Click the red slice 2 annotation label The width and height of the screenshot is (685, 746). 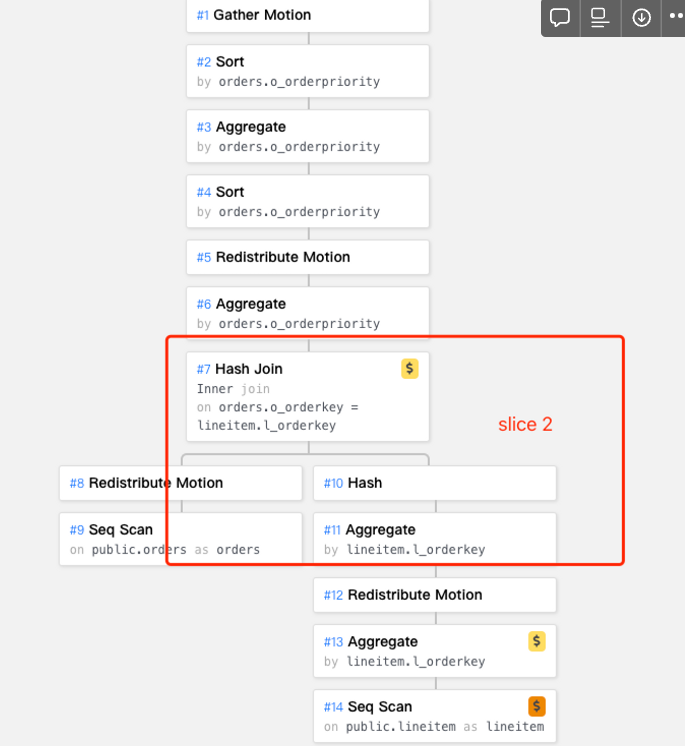[x=525, y=424]
